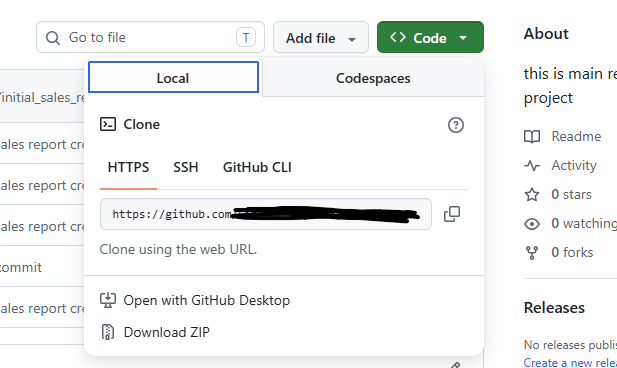Viewport: 617px width, 368px height.
Task: Open the clone help question mark icon
Action: 456,125
